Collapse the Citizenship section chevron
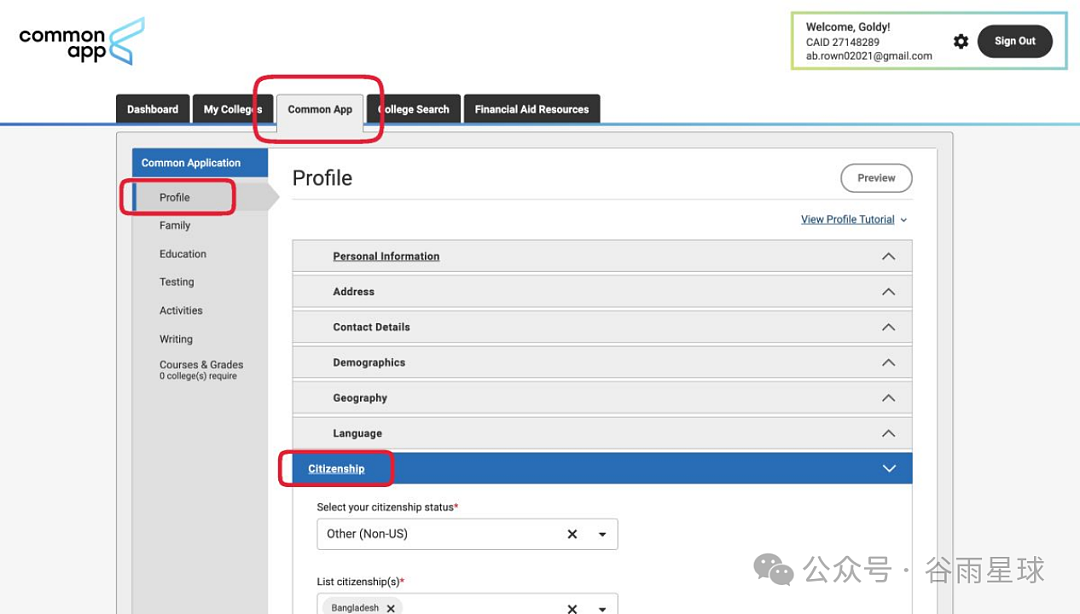 [889, 469]
